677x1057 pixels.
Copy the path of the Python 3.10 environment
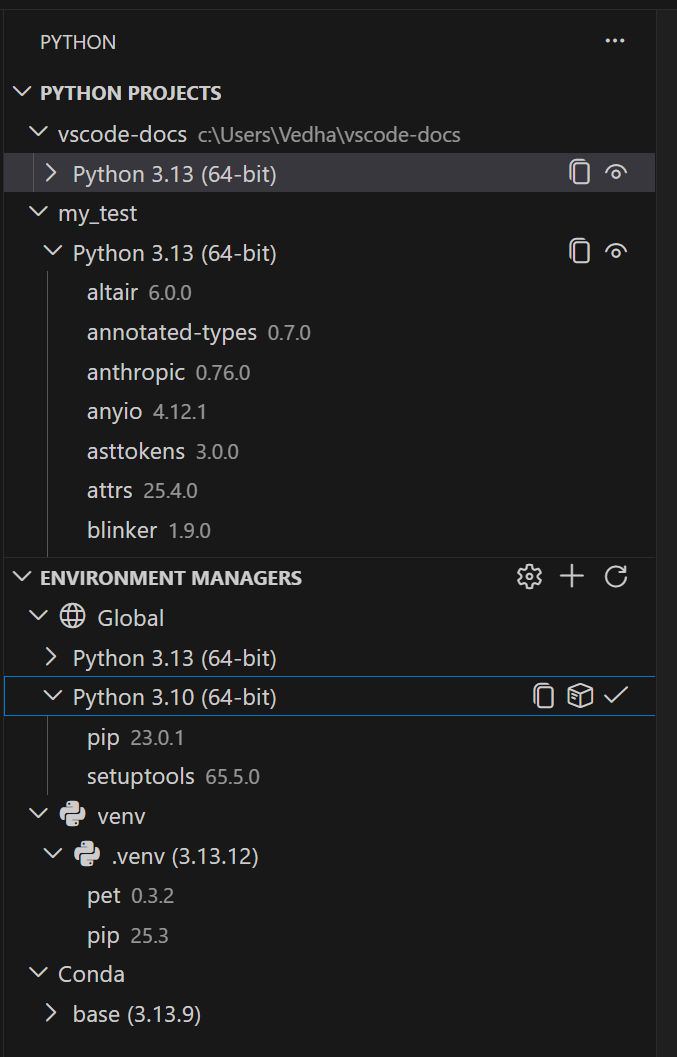click(x=544, y=695)
